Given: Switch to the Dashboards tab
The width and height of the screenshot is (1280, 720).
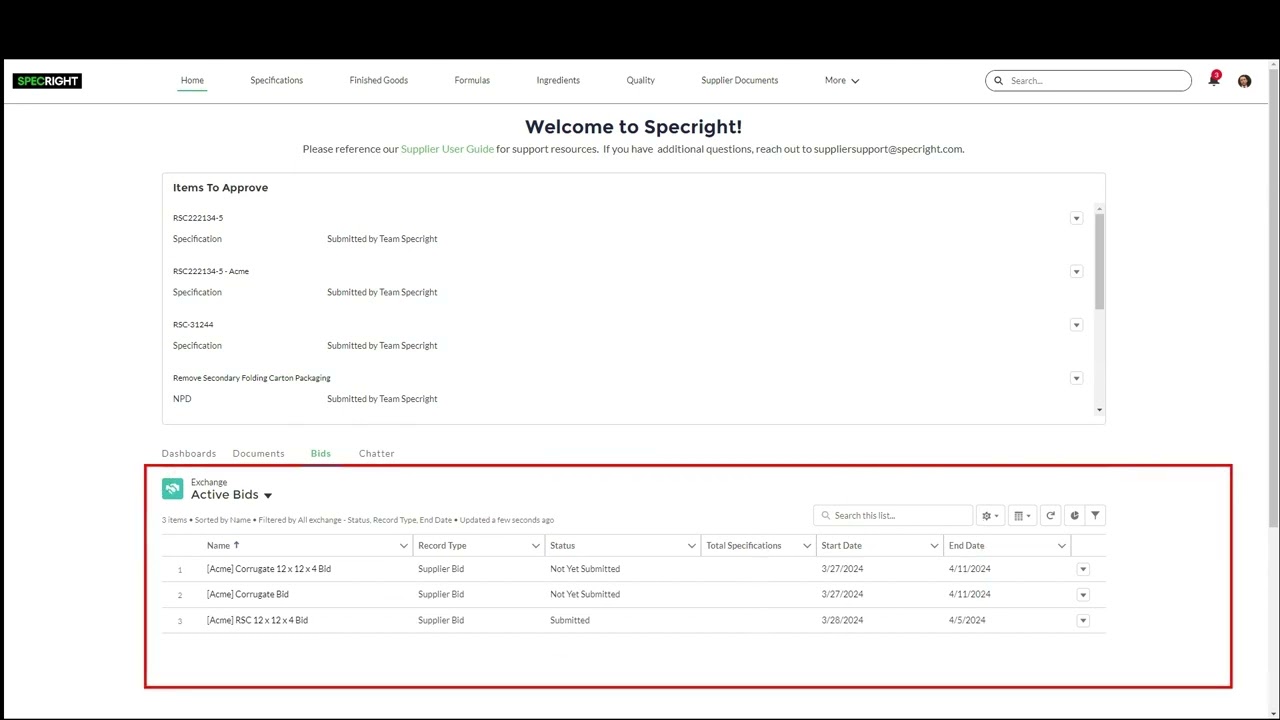Looking at the screenshot, I should point(189,454).
